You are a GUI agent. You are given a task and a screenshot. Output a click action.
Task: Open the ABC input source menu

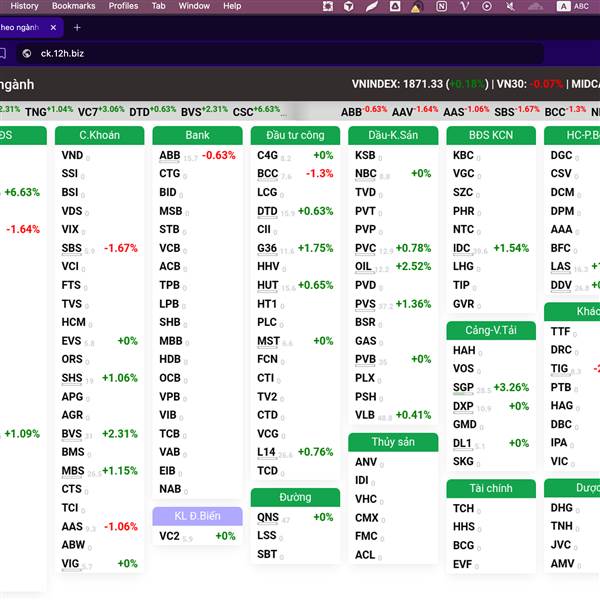573,6
